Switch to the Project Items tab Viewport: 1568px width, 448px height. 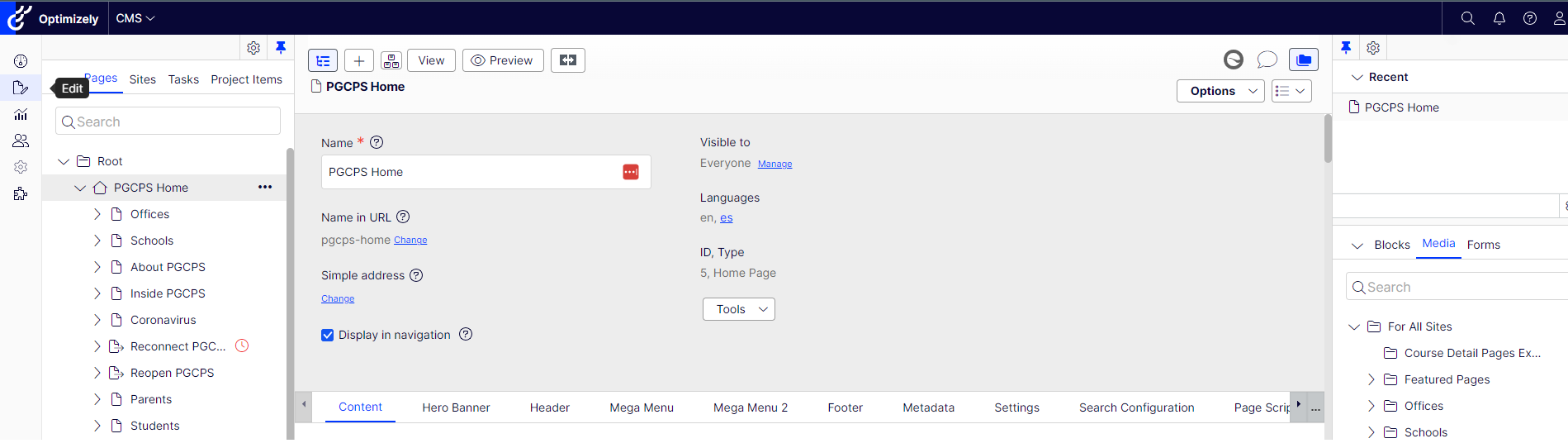coord(246,79)
